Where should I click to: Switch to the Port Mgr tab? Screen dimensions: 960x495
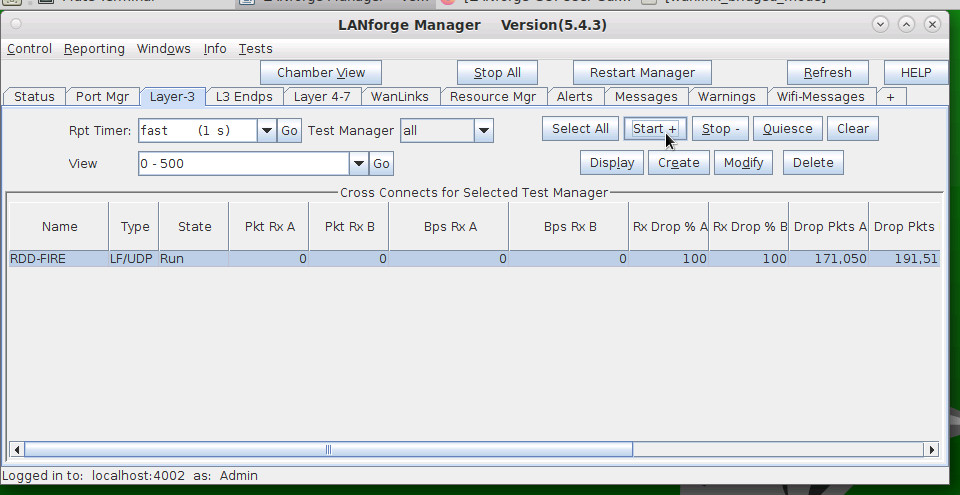point(102,97)
